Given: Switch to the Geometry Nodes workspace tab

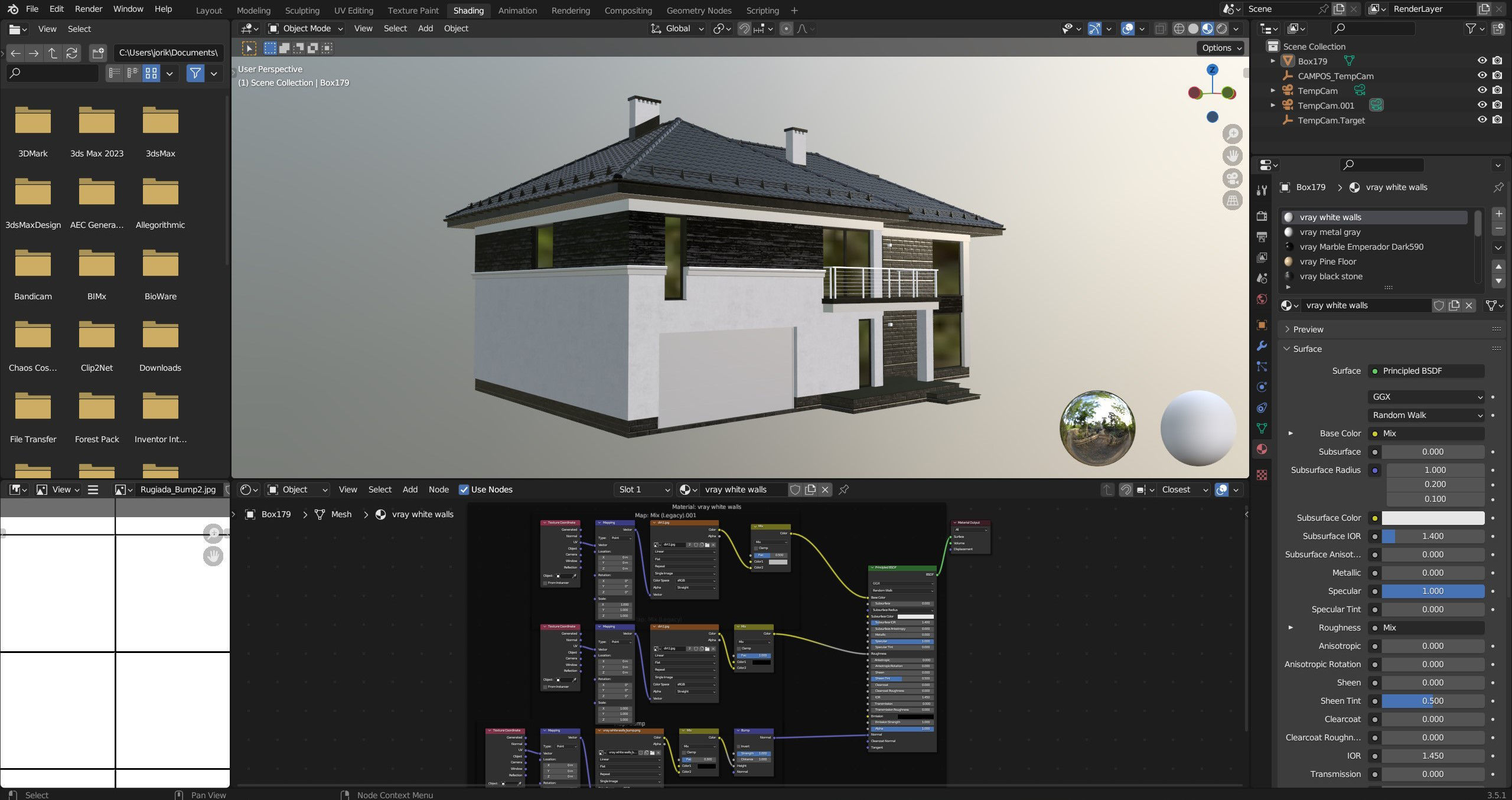Looking at the screenshot, I should coord(699,10).
